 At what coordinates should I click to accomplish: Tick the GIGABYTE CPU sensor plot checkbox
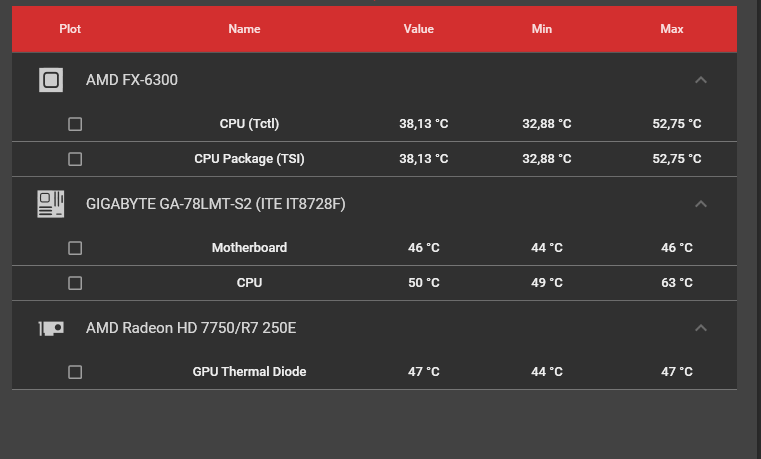coord(75,283)
